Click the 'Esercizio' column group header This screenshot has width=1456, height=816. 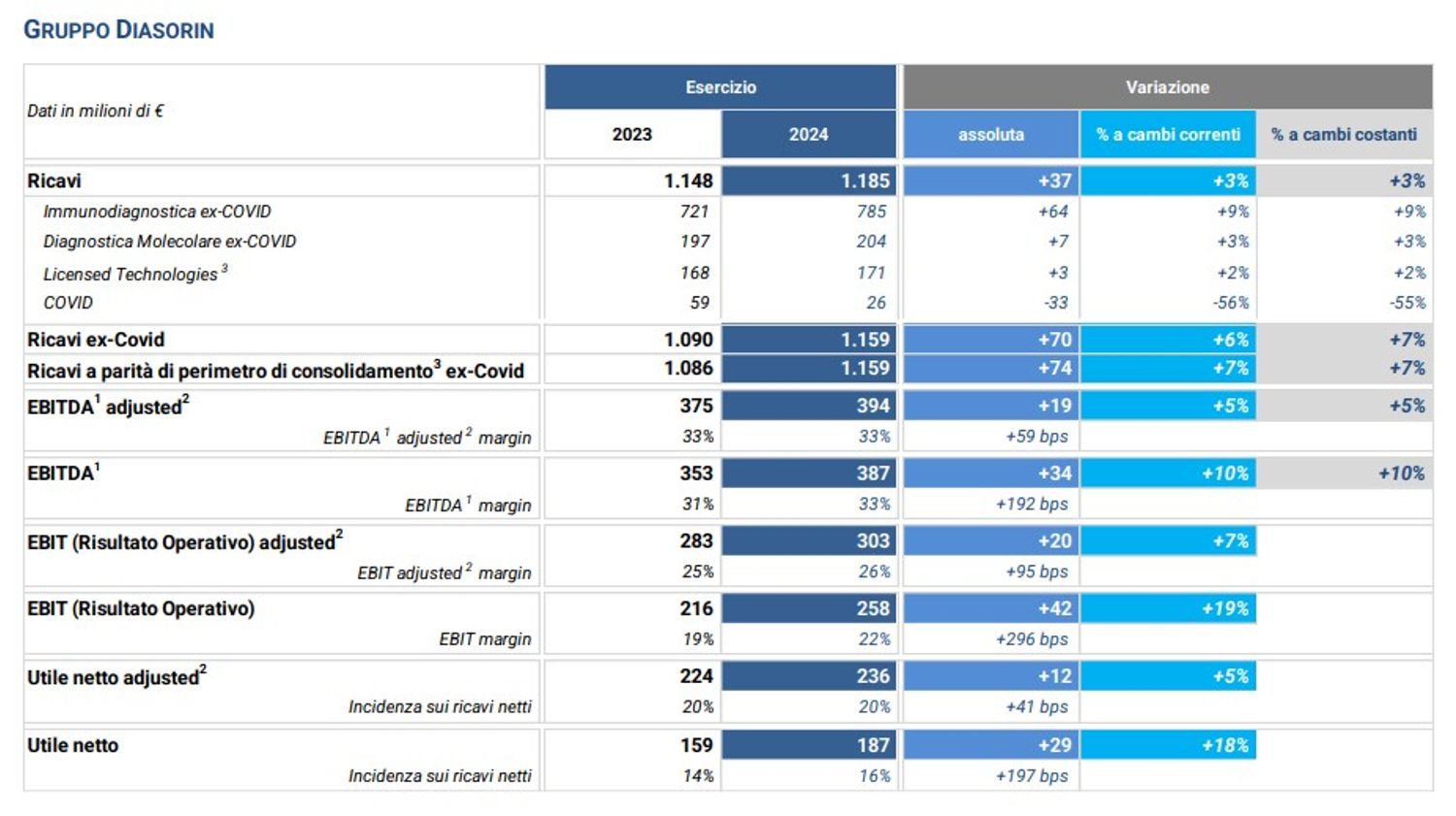720,87
